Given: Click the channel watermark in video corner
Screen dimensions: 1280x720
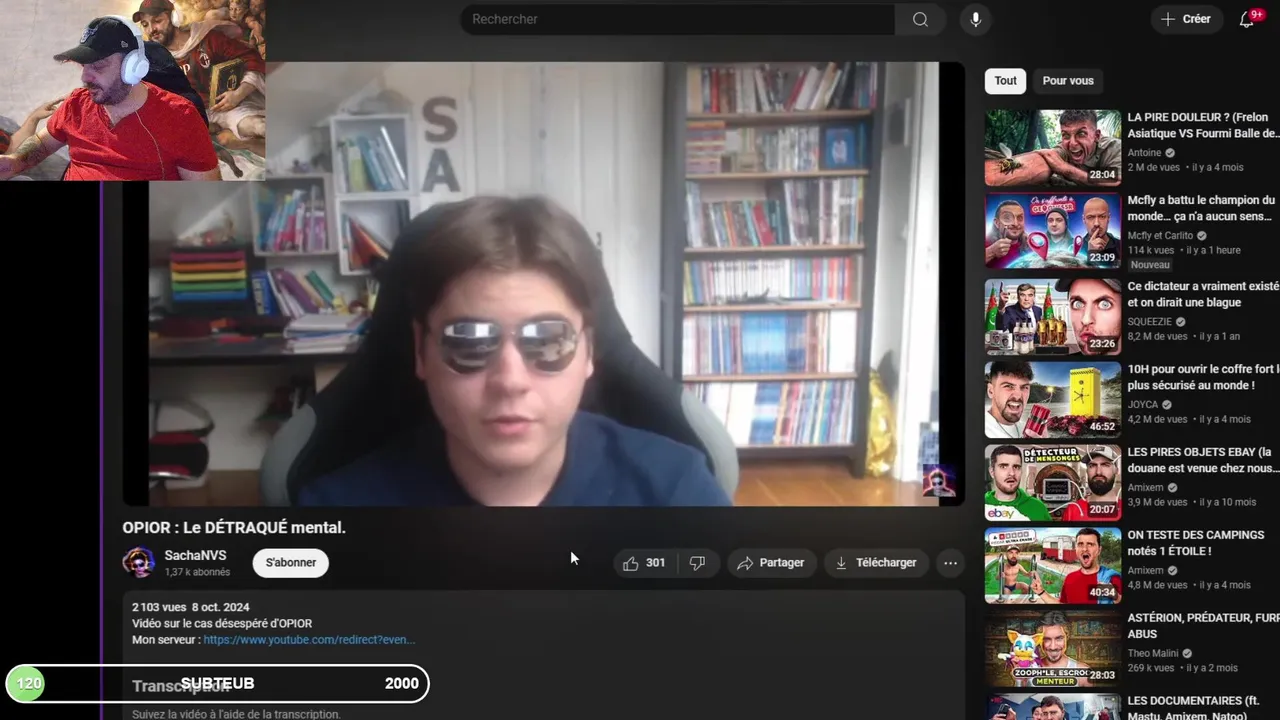Looking at the screenshot, I should (938, 481).
